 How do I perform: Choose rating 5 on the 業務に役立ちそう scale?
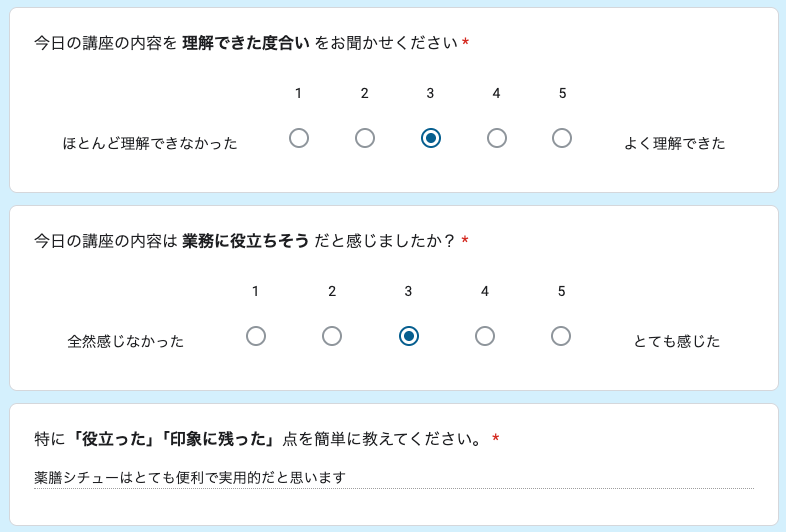[561, 336]
